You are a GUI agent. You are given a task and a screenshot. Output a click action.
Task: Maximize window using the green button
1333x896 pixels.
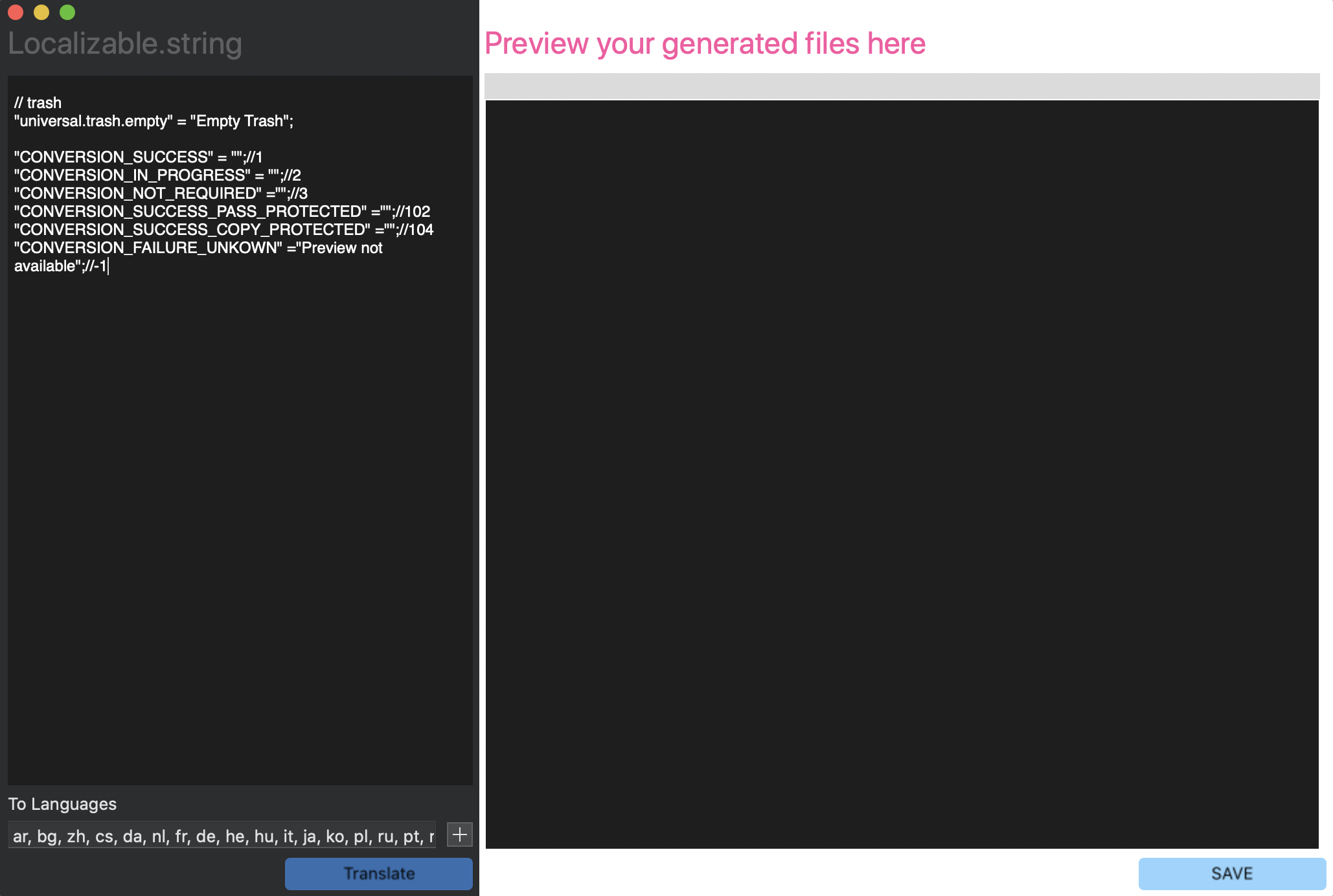pyautogui.click(x=67, y=12)
